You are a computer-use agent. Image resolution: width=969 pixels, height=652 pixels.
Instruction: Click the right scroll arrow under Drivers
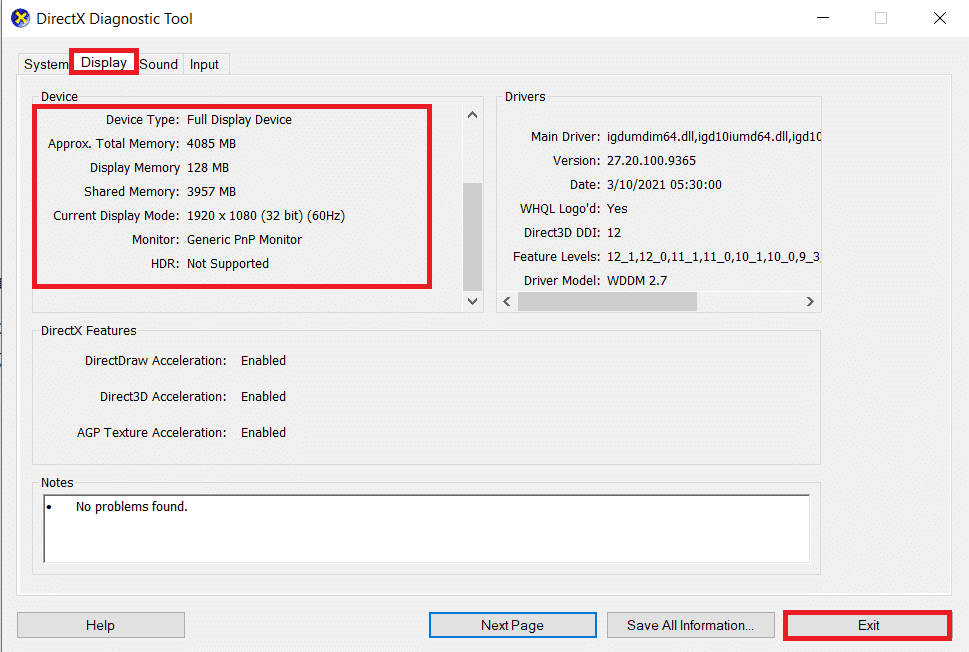point(810,301)
